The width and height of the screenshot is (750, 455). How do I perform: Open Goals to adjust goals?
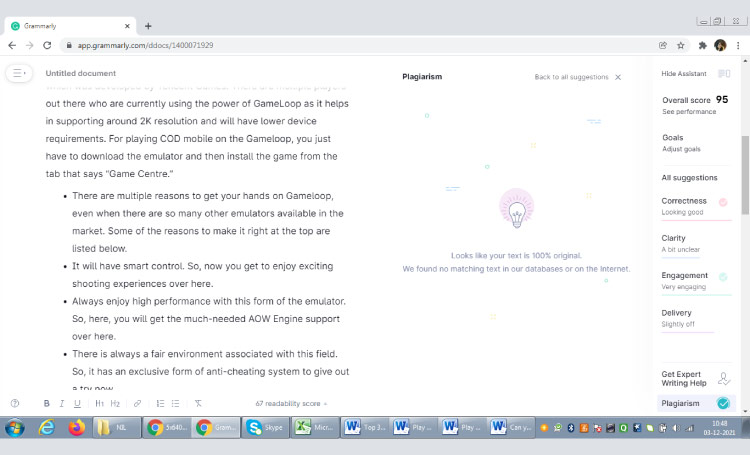tap(681, 143)
